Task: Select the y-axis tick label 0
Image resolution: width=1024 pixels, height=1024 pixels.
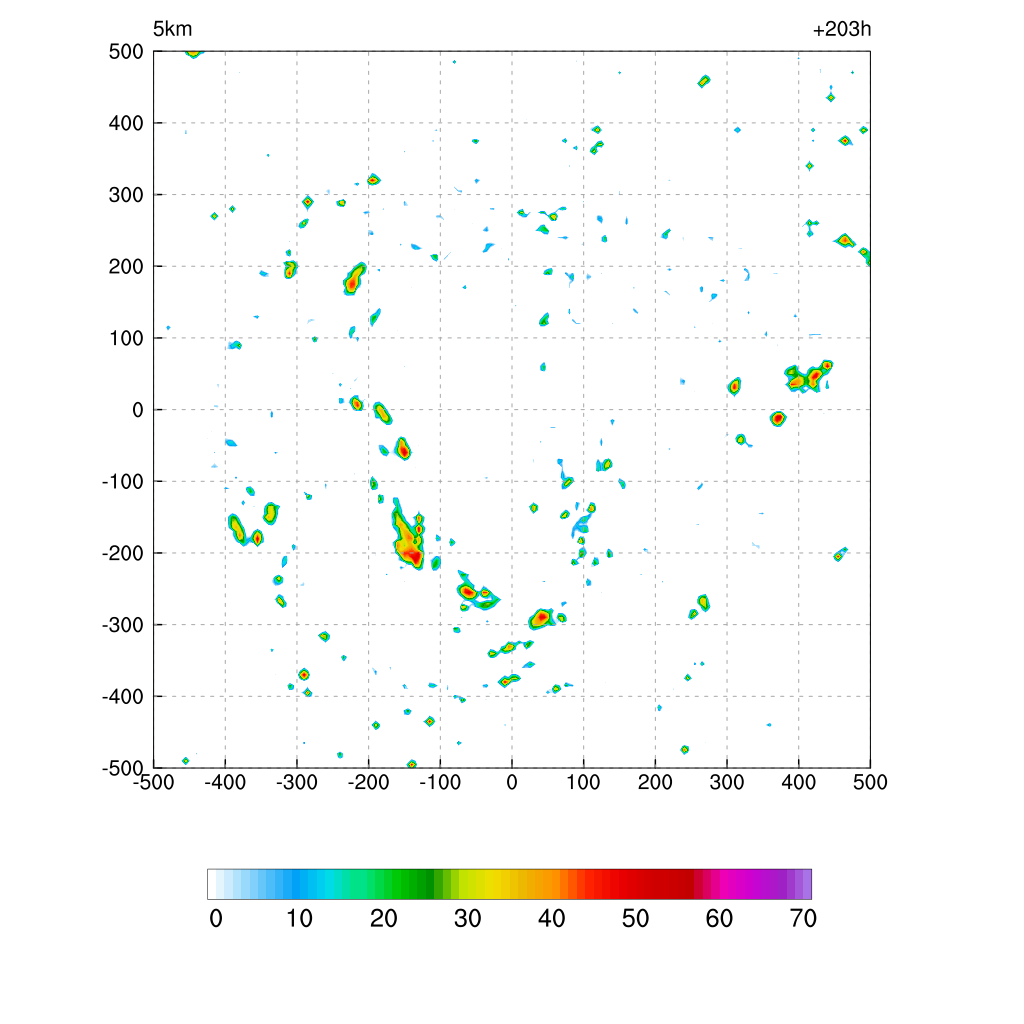Action: click(x=138, y=410)
